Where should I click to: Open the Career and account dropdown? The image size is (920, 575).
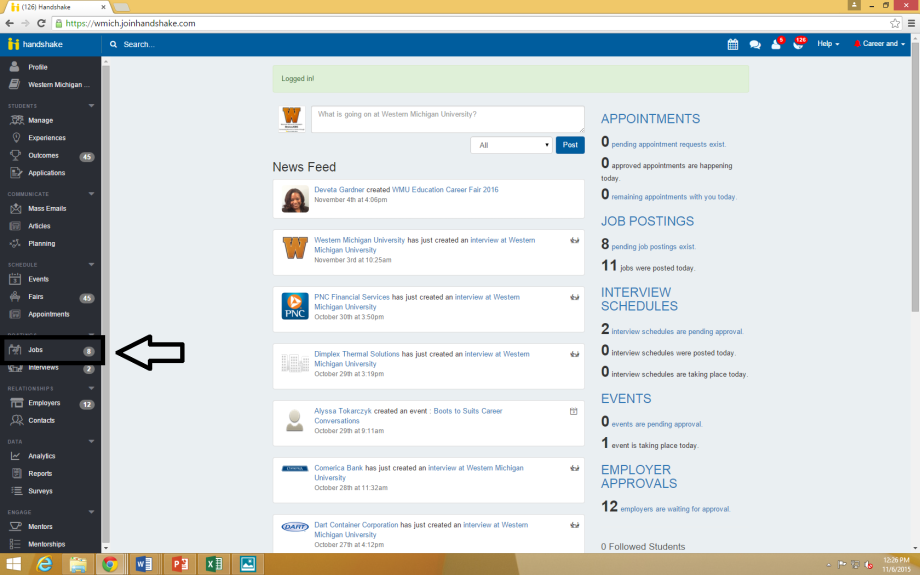[880, 44]
